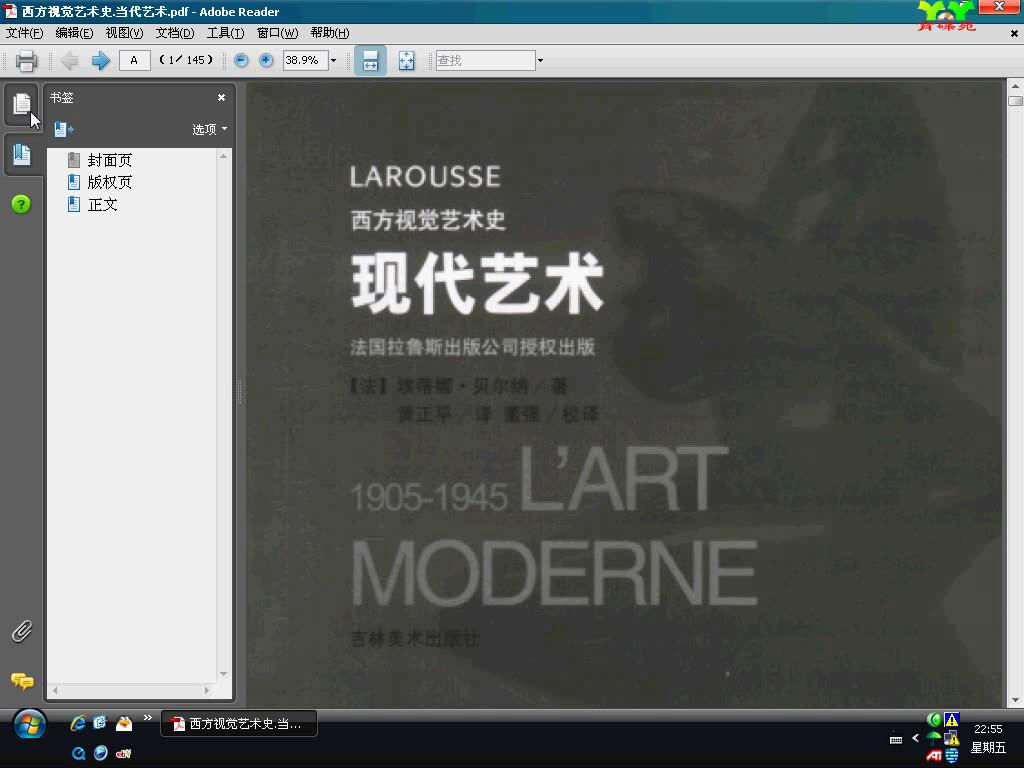Open the Comments panel icon
This screenshot has width=1024, height=768.
pyautogui.click(x=22, y=681)
